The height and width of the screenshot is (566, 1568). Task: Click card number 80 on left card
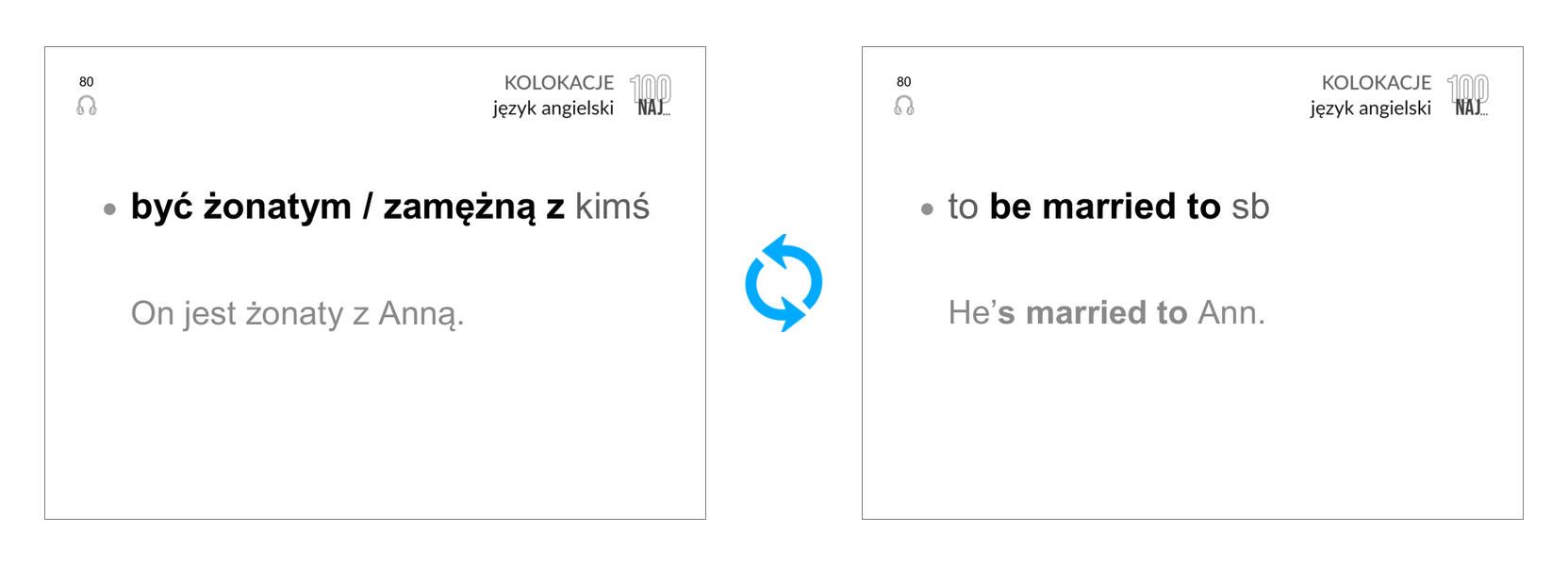87,82
